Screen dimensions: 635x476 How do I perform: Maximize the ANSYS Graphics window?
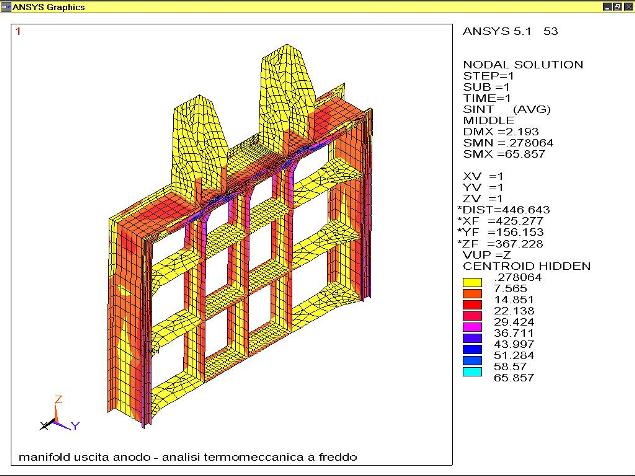coord(617,6)
